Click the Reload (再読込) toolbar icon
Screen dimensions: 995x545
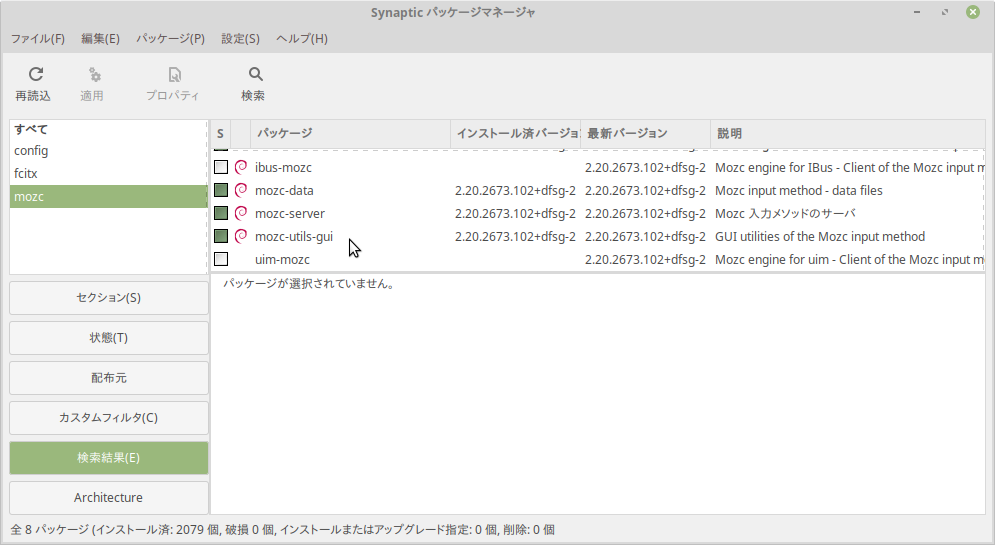click(x=36, y=74)
